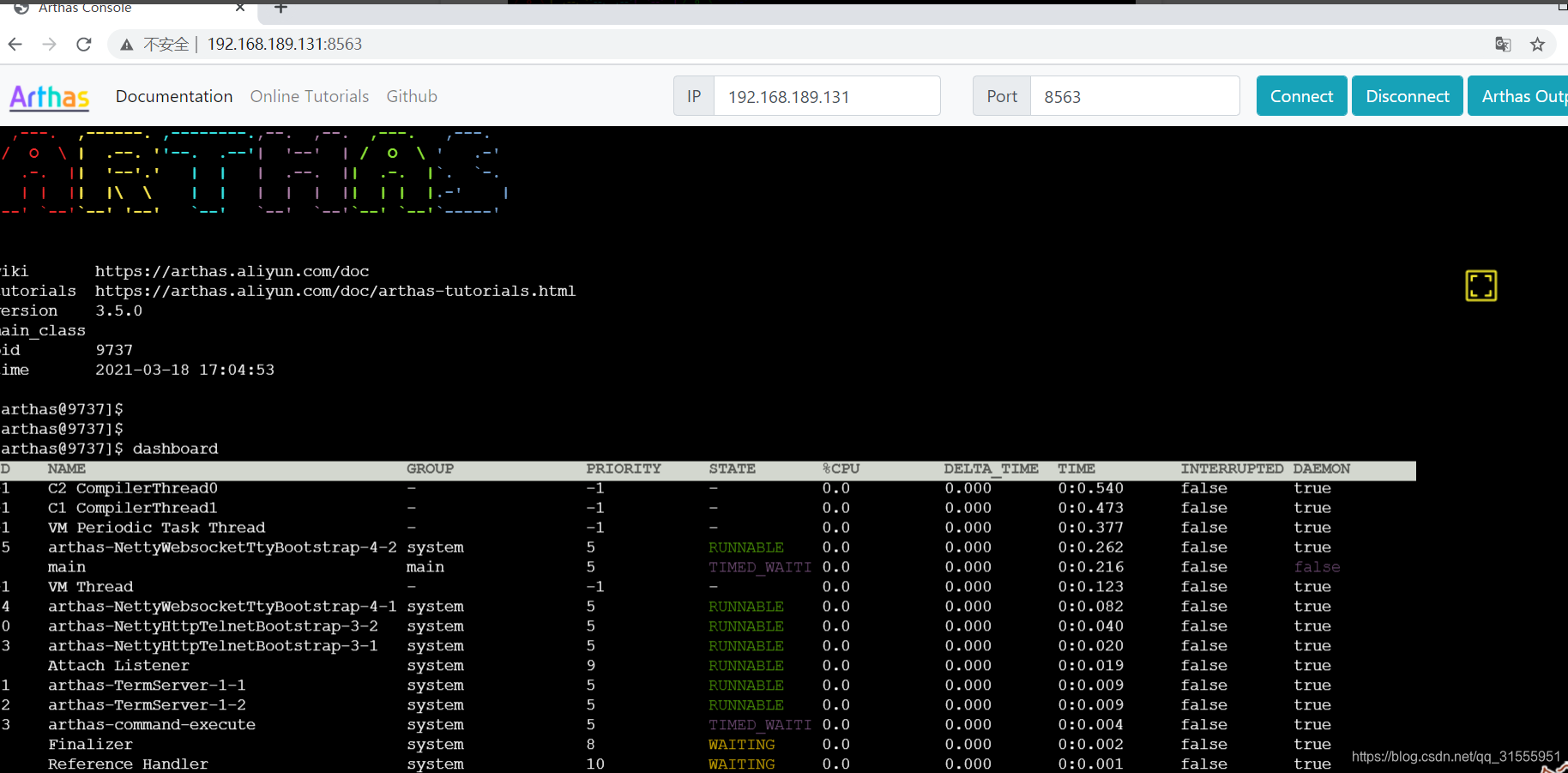Image resolution: width=1568 pixels, height=773 pixels.
Task: Click the Arthas Output button
Action: click(1518, 96)
